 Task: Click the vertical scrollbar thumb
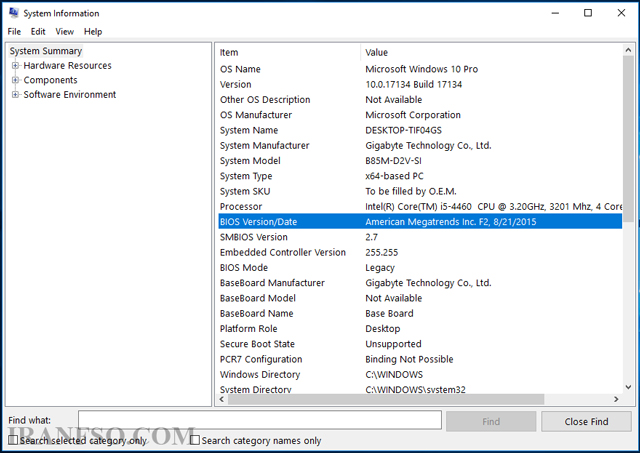tap(628, 139)
